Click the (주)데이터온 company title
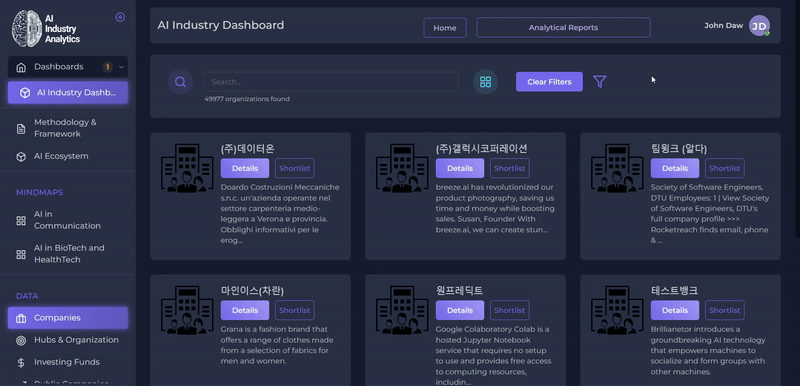800x386 pixels. [247, 149]
